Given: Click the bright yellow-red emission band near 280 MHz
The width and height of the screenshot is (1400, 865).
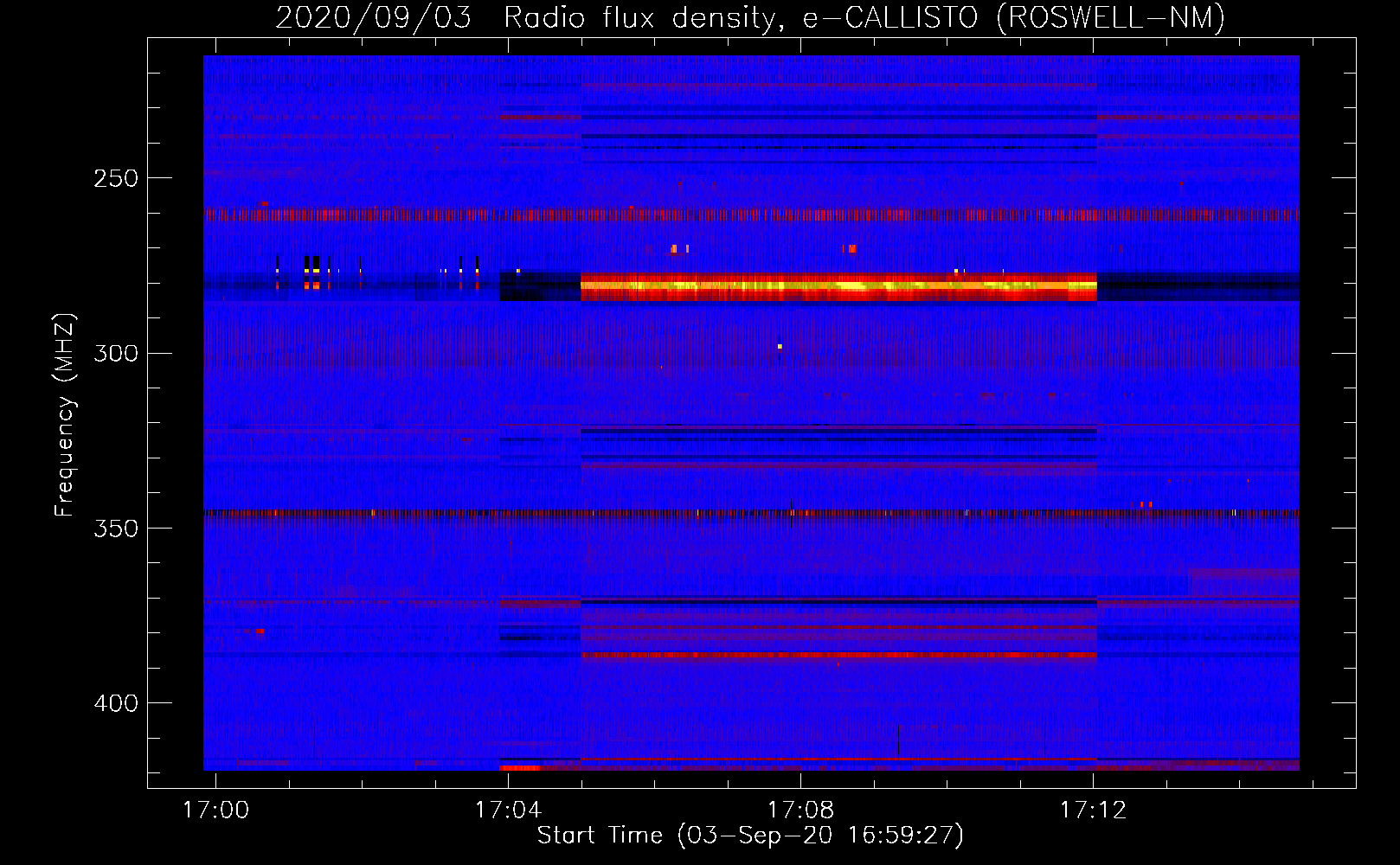Looking at the screenshot, I should pyautogui.click(x=838, y=286).
